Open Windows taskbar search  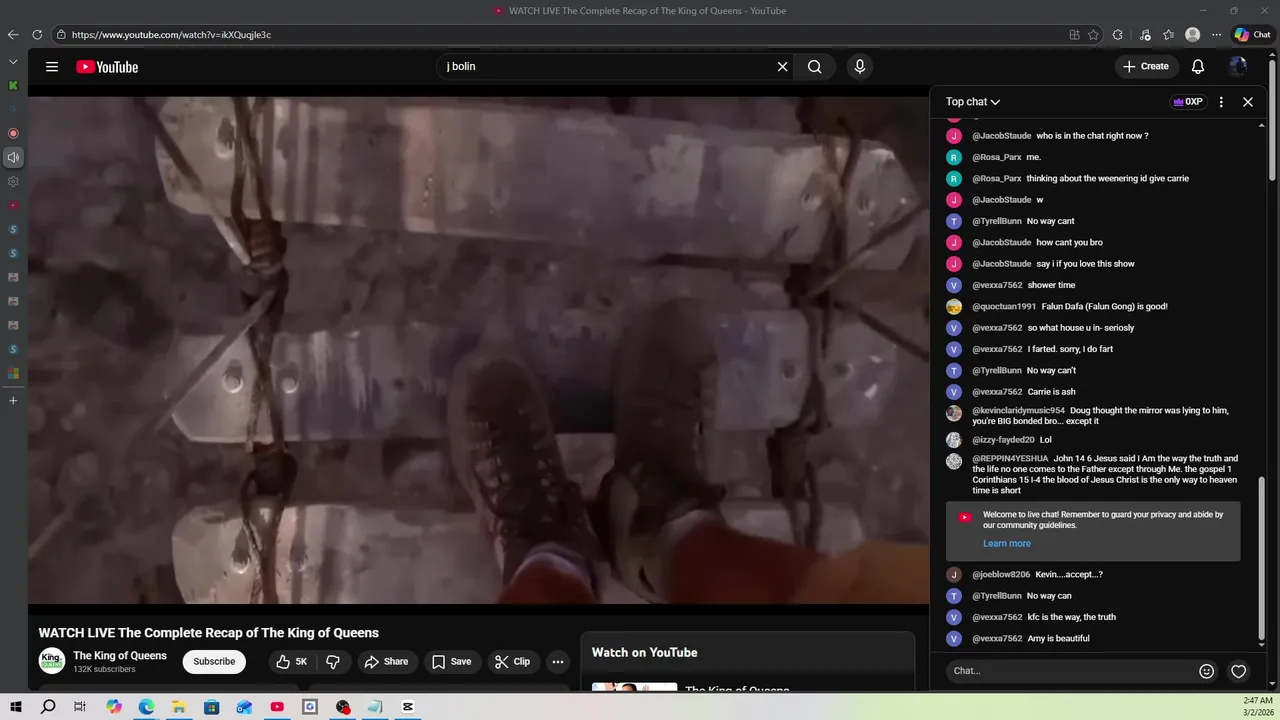(48, 707)
